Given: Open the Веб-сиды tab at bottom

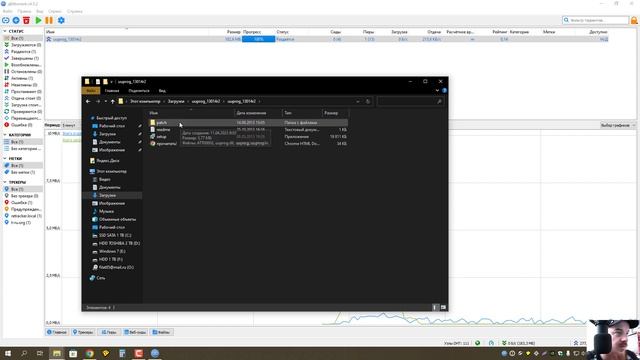Looking at the screenshot, I should point(135,332).
